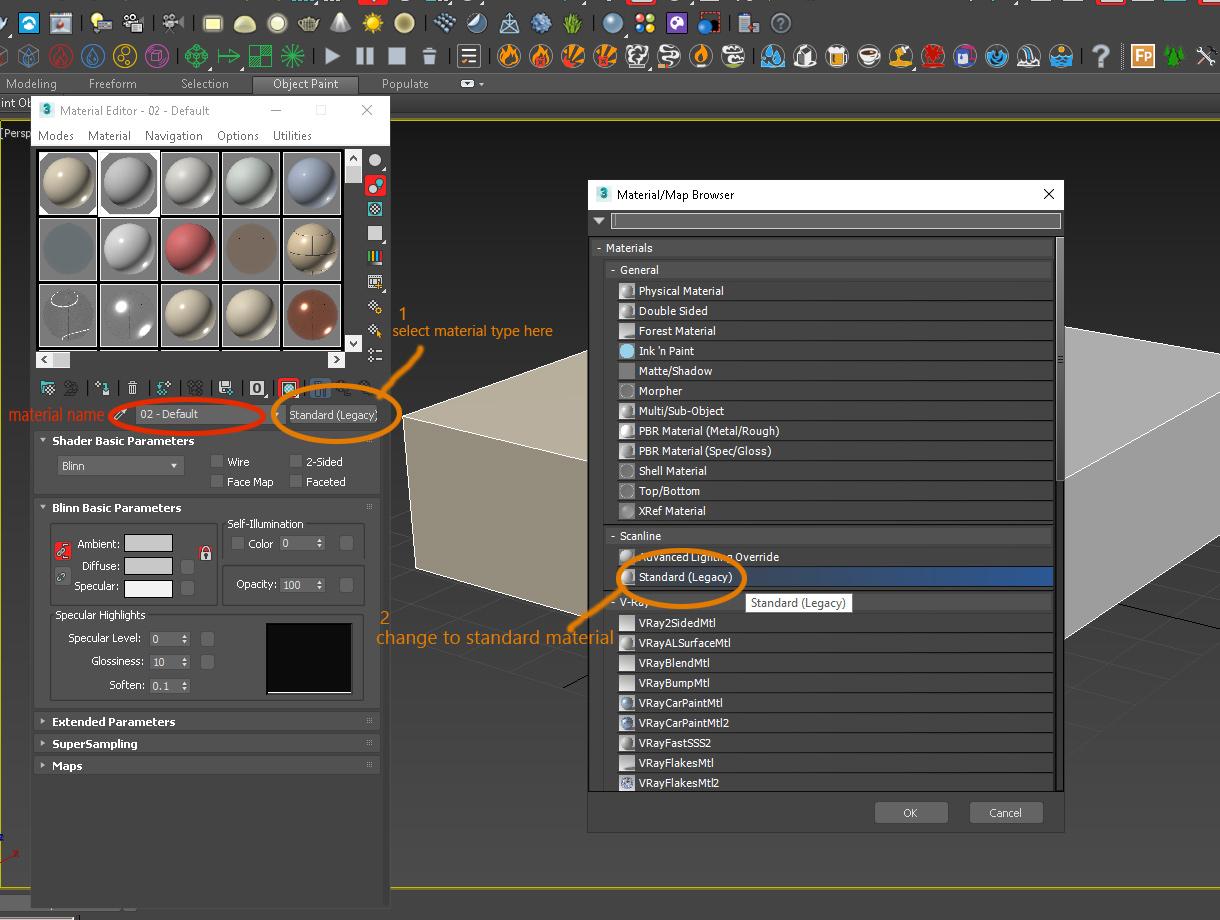Switch to the Populate ribbon tab

[405, 84]
